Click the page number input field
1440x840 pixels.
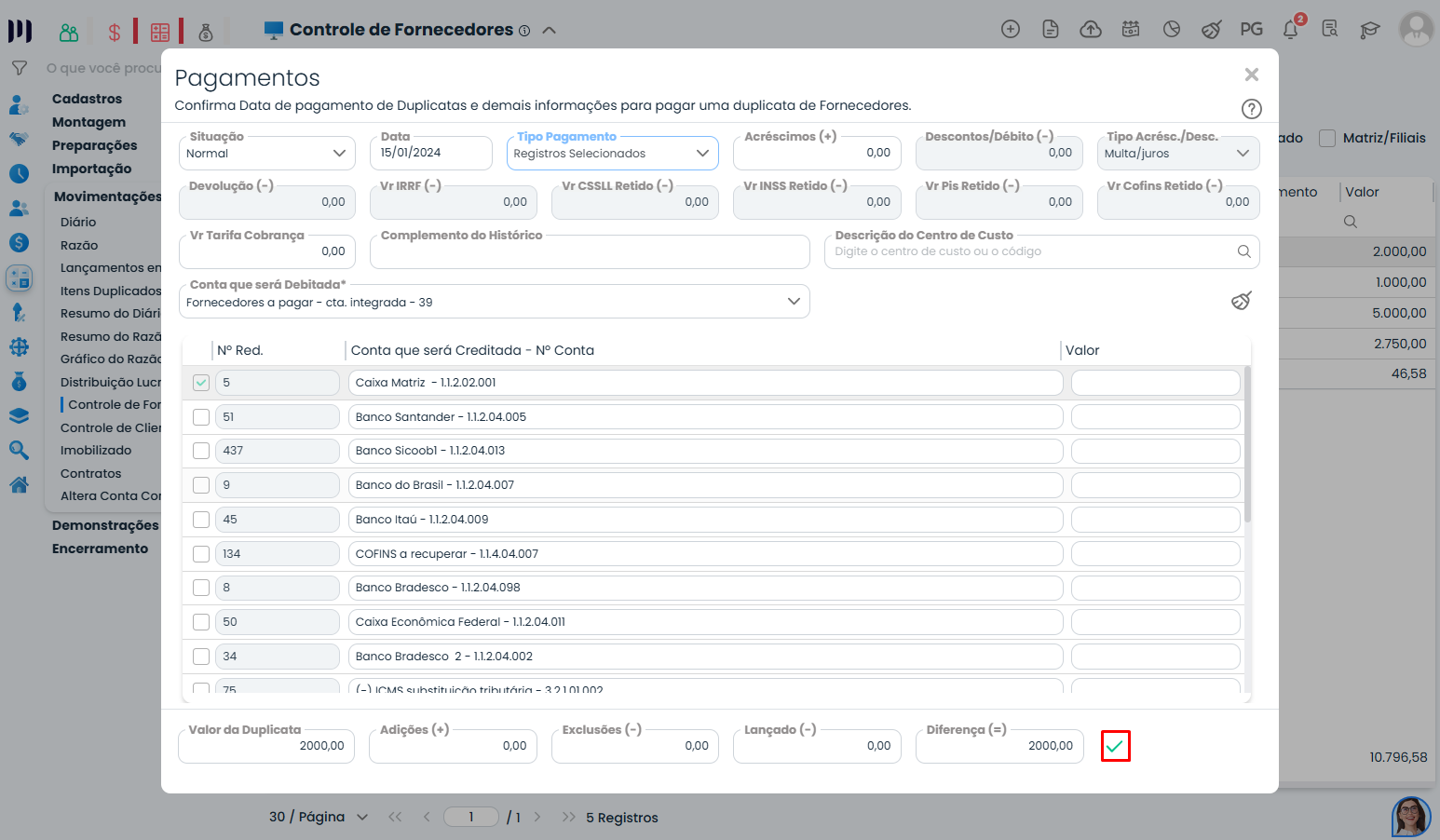(471, 817)
